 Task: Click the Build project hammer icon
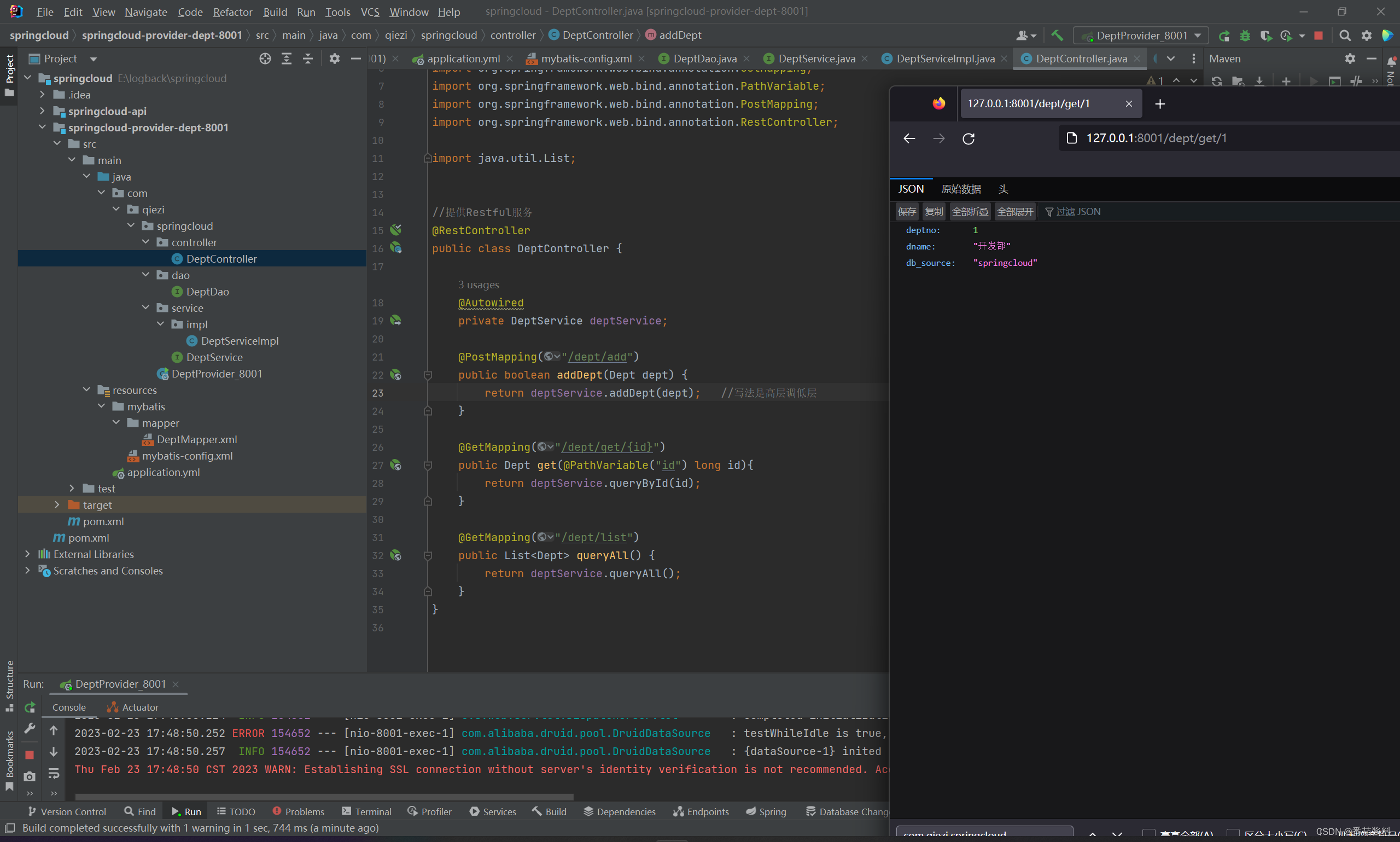point(1057,35)
